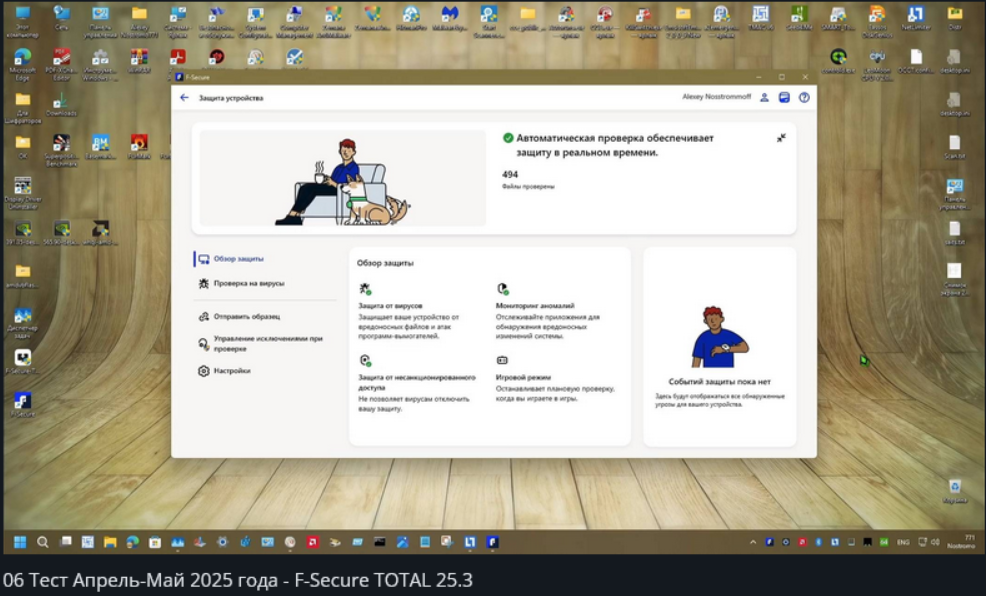The width and height of the screenshot is (986, 596).
Task: Show hidden system tray icons chevron
Action: (753, 542)
